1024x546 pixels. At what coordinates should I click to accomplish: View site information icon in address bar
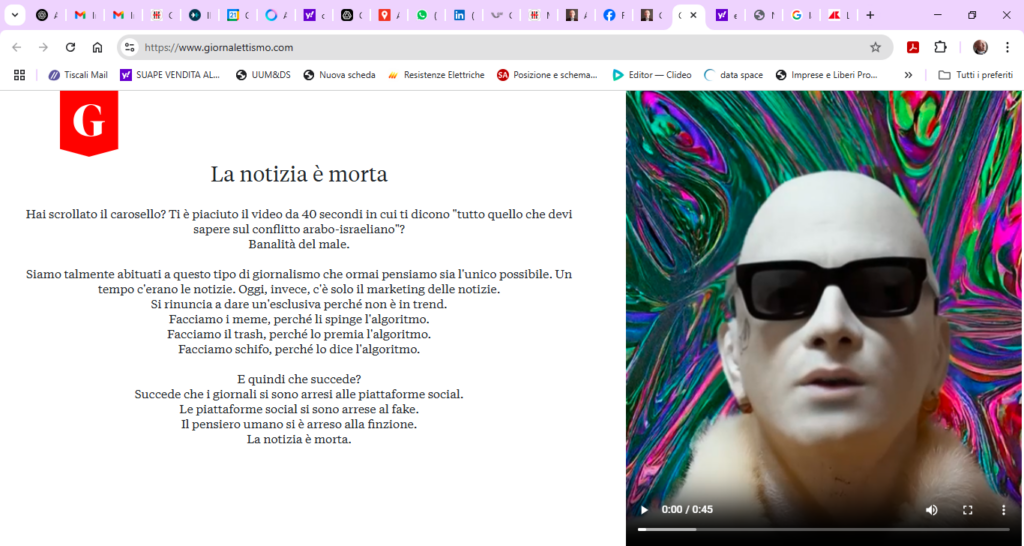click(x=130, y=47)
